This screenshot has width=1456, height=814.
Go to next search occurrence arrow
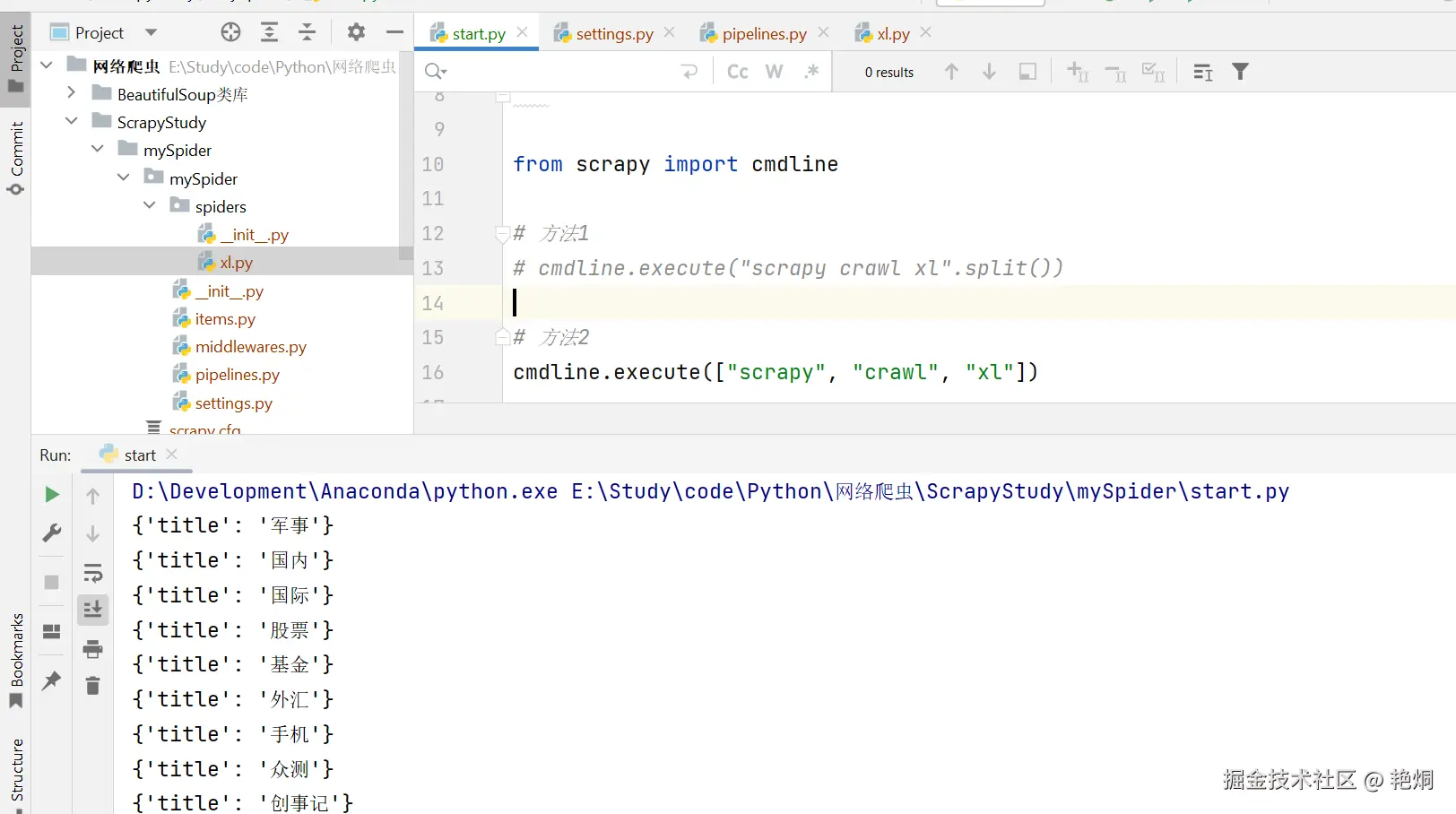click(x=989, y=72)
